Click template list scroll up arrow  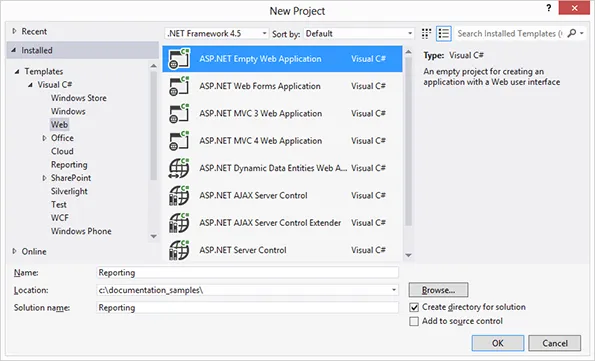tap(408, 52)
